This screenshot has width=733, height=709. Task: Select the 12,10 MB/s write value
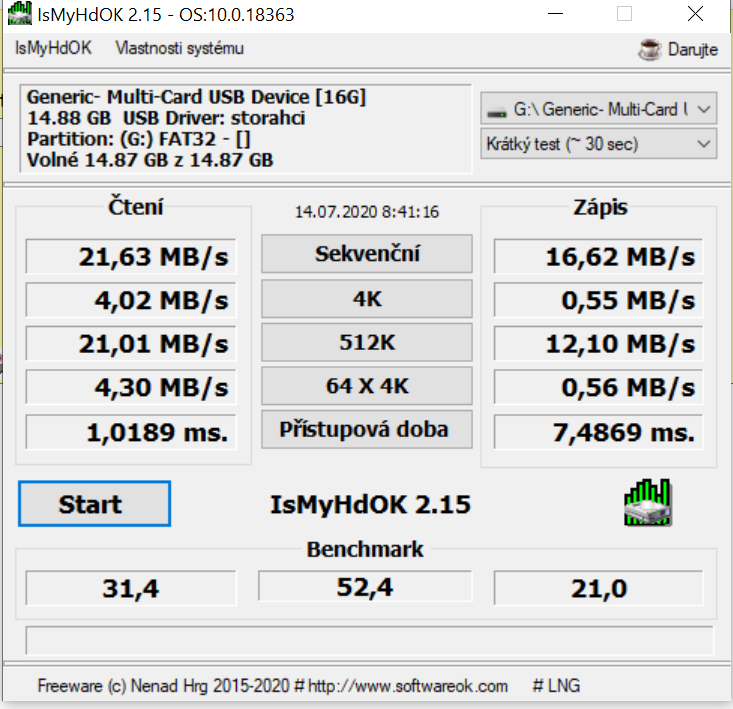coord(598,343)
